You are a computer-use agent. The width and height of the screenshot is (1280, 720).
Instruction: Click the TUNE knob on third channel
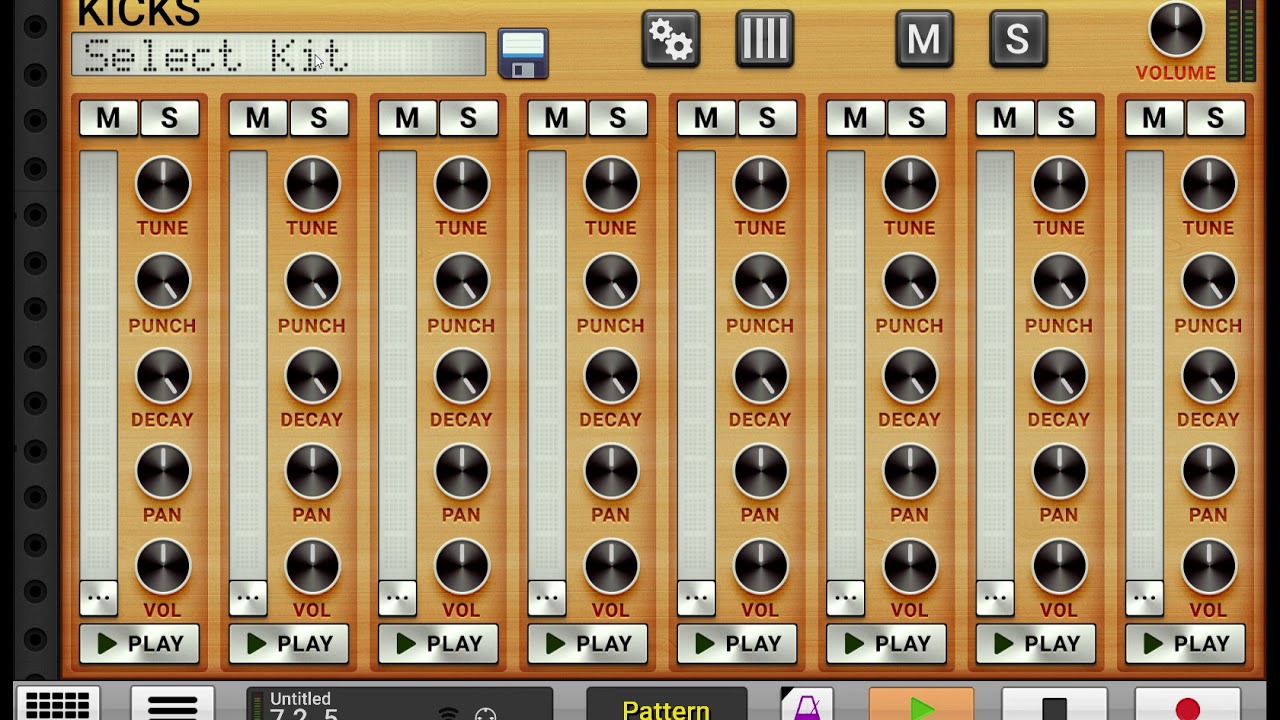[x=461, y=185]
